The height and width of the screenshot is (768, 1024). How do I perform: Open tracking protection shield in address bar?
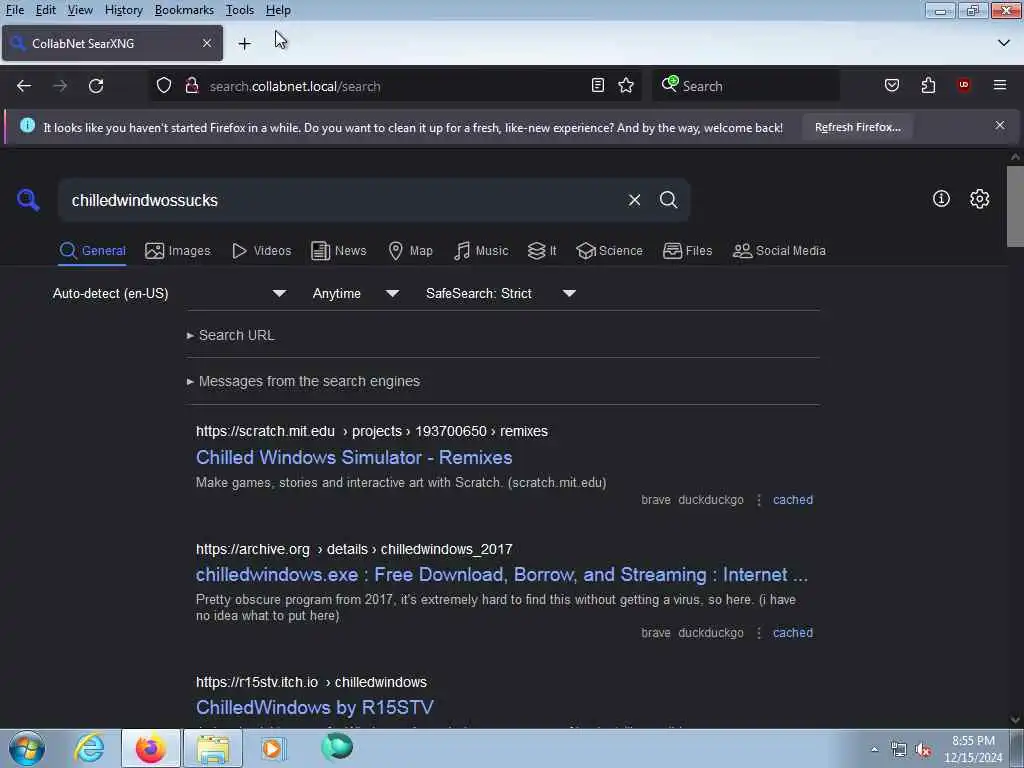pyautogui.click(x=164, y=86)
